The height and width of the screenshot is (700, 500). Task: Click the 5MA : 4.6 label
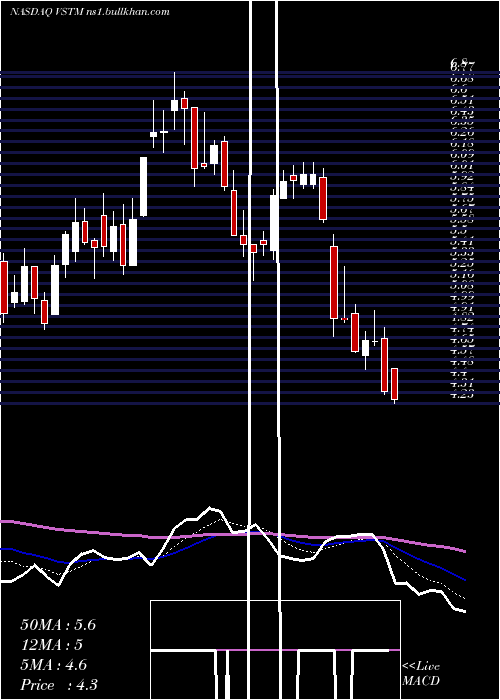coord(54,665)
